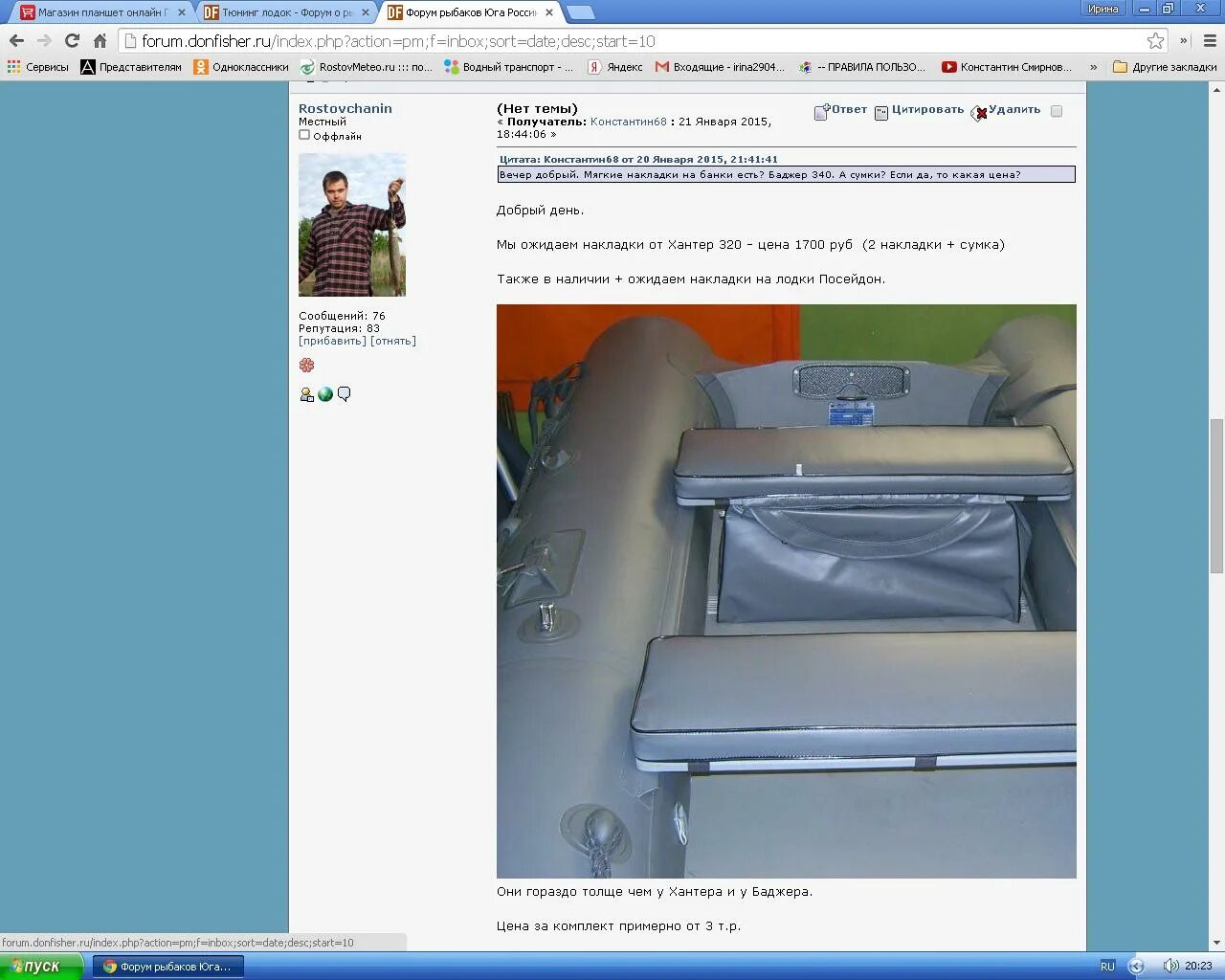Click the browser Forward arrow

click(44, 41)
